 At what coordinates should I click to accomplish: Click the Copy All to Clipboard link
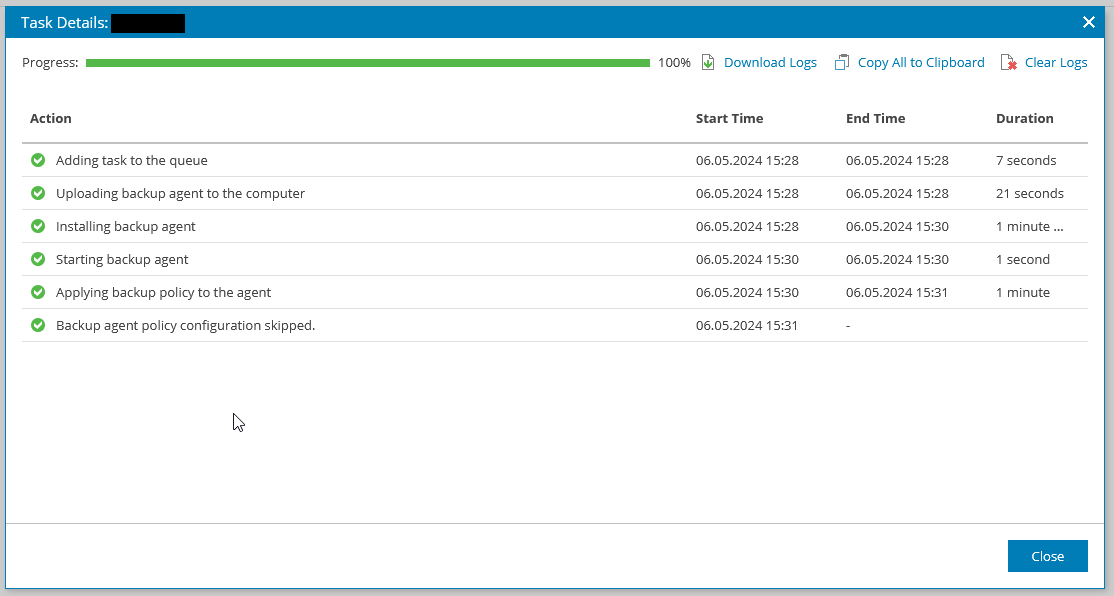(x=920, y=62)
